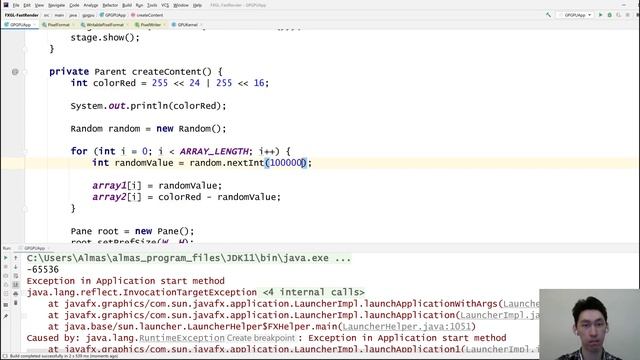The width and height of the screenshot is (640, 360).
Task: Click the -65536 output line in console
Action: (x=43, y=269)
